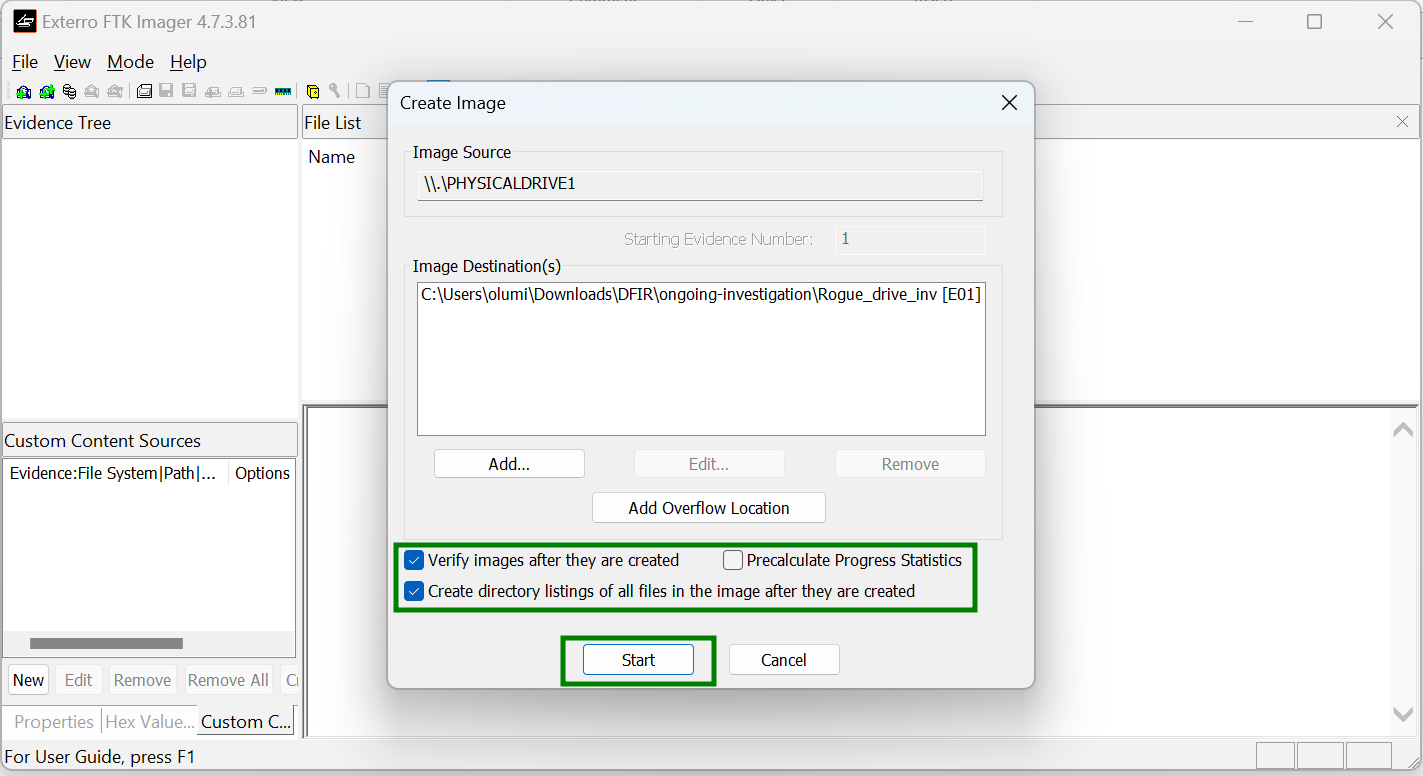Click the Starting Evidence Number field
The width and height of the screenshot is (1423, 776).
(x=910, y=239)
